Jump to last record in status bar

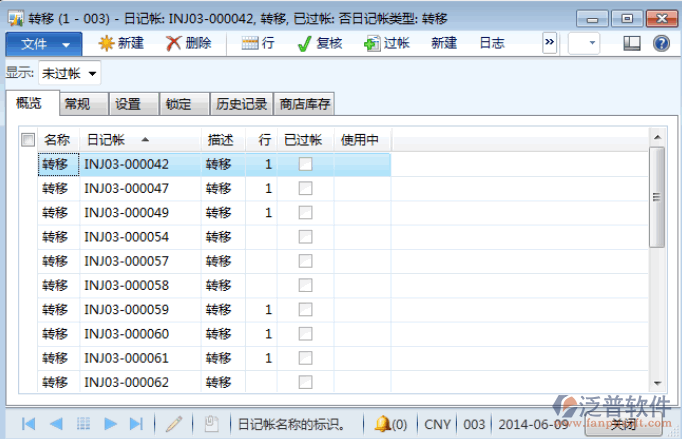click(137, 424)
